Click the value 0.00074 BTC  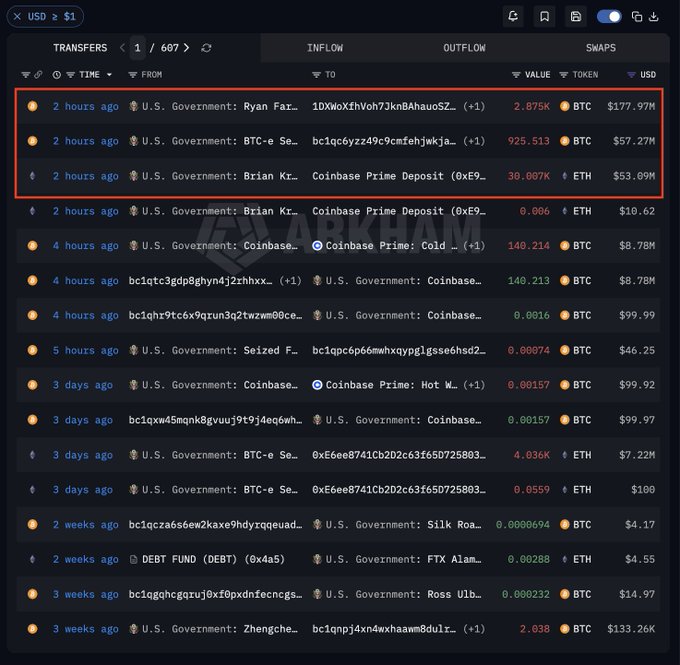pos(529,350)
